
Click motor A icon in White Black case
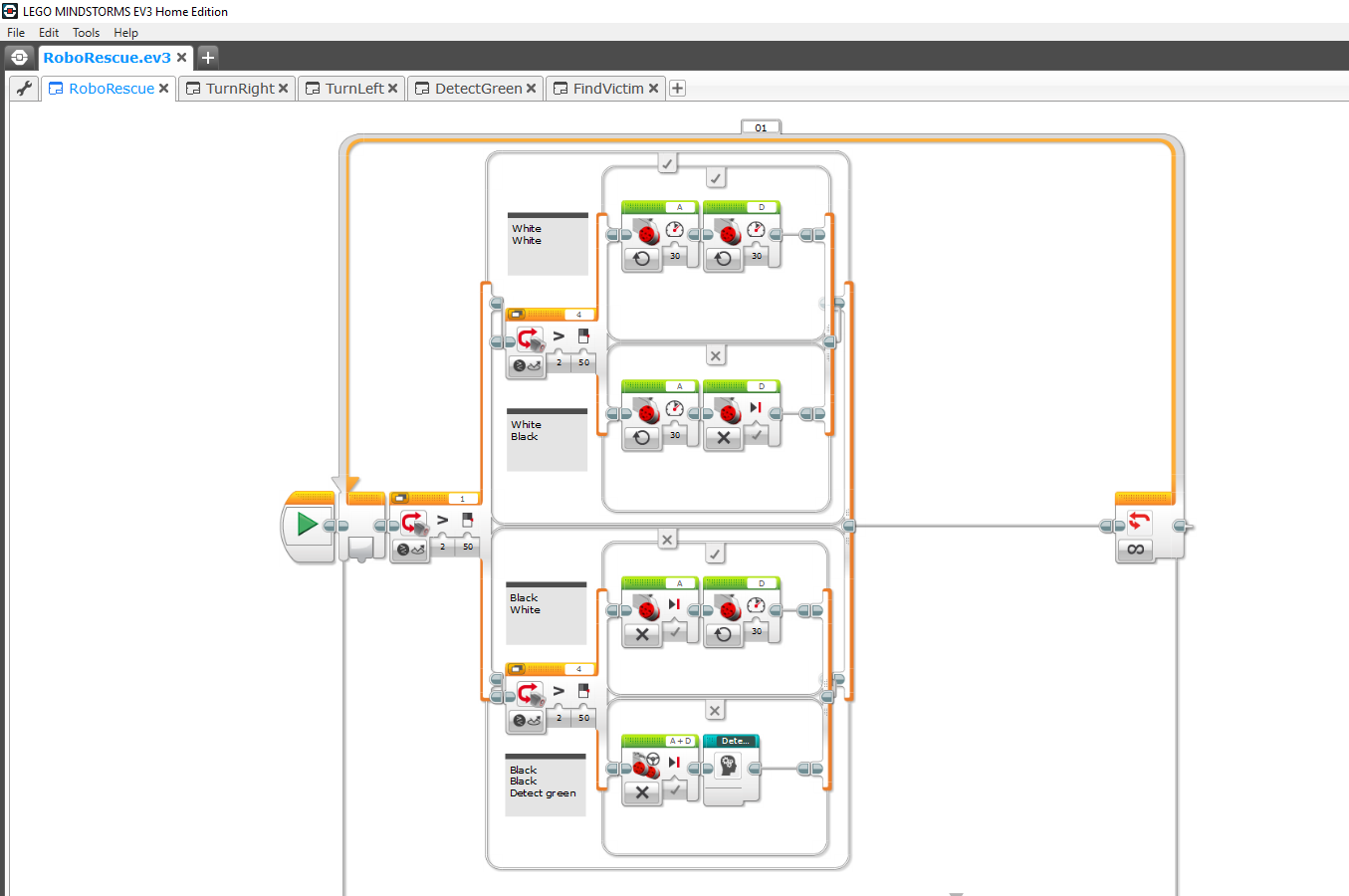pyautogui.click(x=647, y=412)
